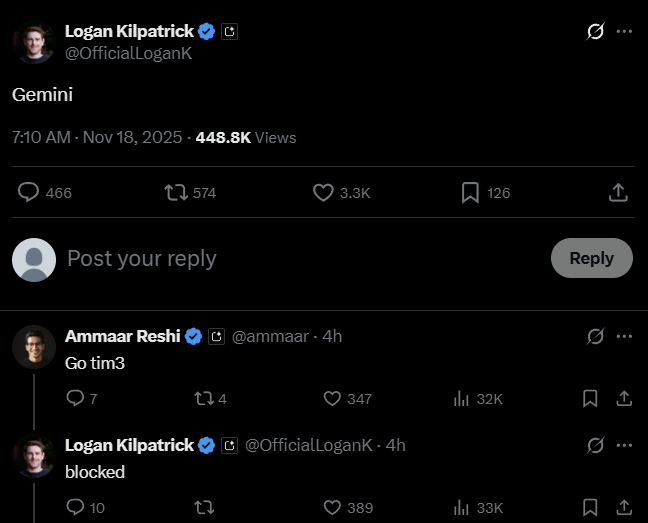Open more options on Ammaar's reply
Viewport: 648px width, 523px height.
624,336
